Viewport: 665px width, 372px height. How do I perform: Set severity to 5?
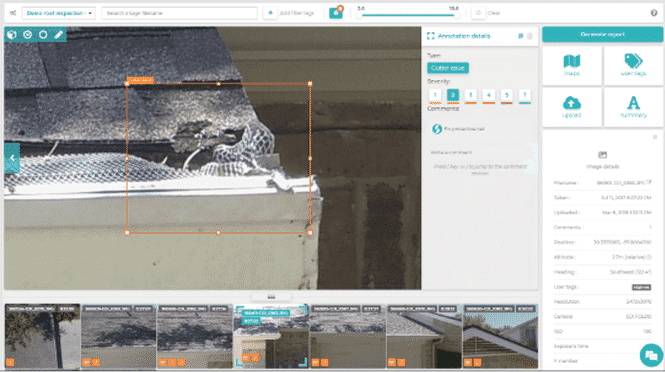point(506,95)
